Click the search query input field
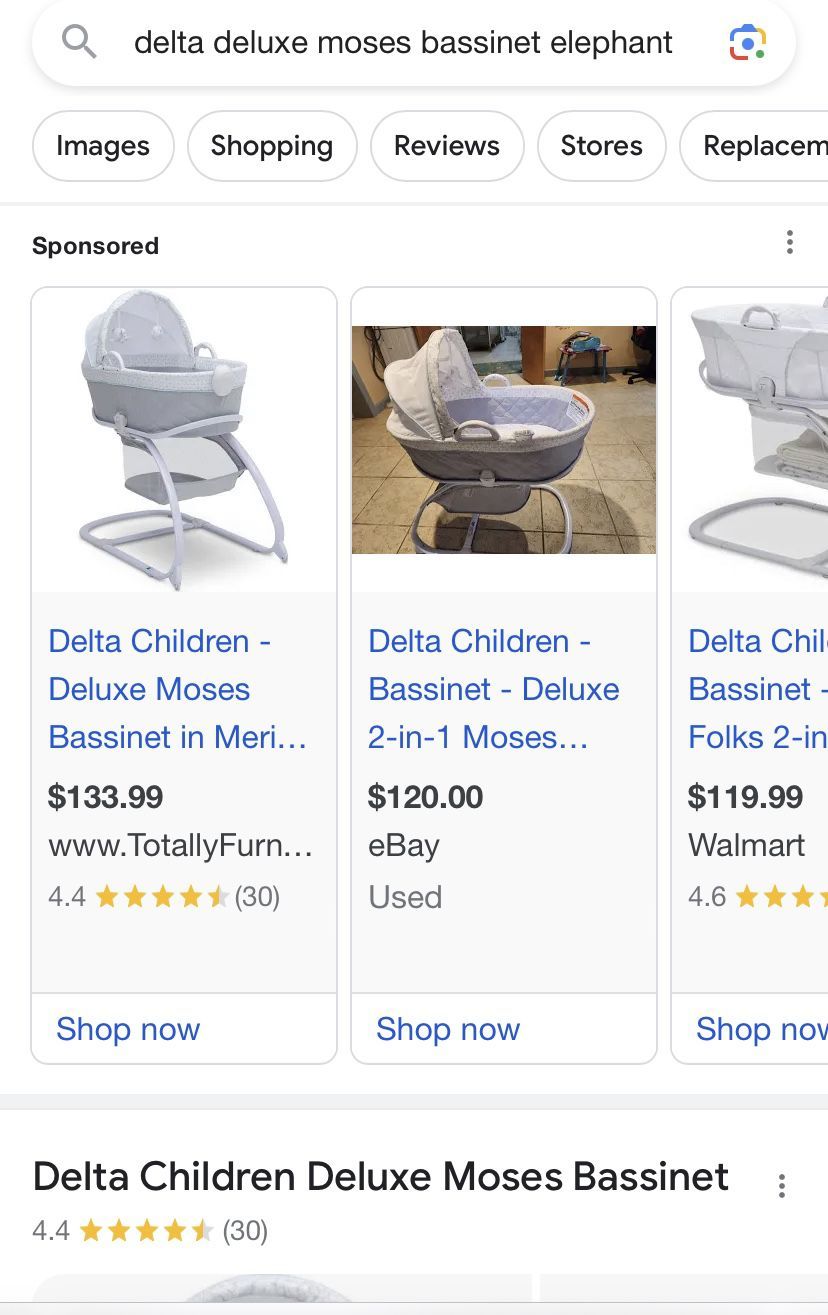Screen dimensions: 828x1315 [400, 42]
